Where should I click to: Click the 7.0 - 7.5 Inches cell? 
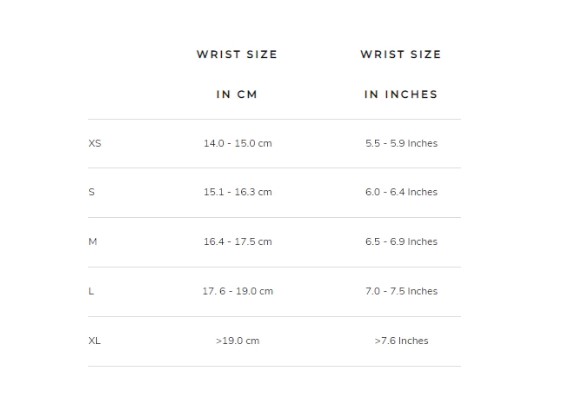tap(401, 291)
